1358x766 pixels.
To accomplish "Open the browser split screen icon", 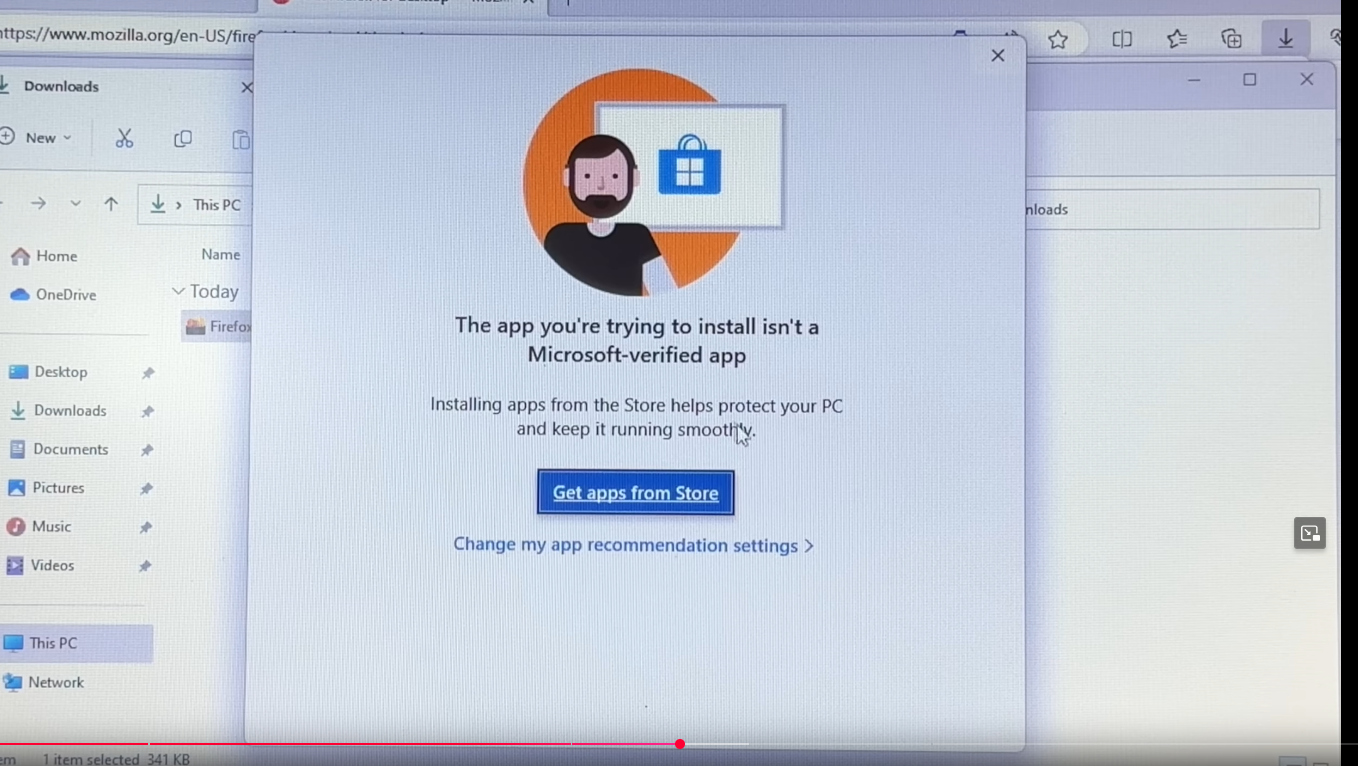I will pos(1122,40).
